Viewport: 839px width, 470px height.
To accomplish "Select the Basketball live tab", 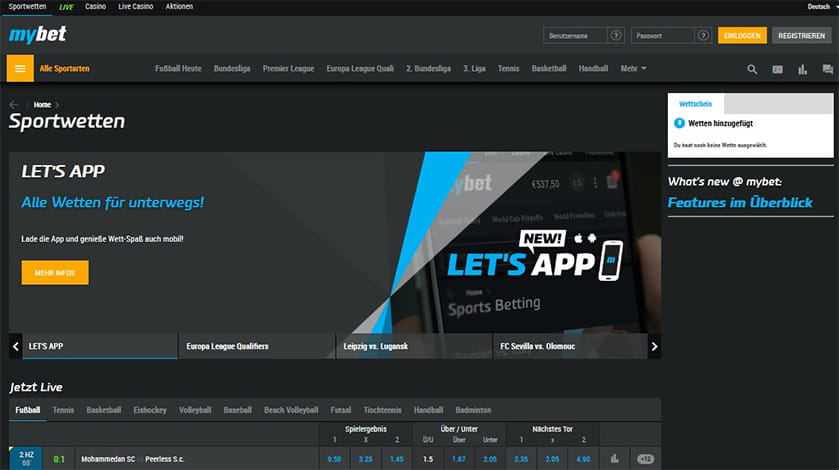I will 104,410.
